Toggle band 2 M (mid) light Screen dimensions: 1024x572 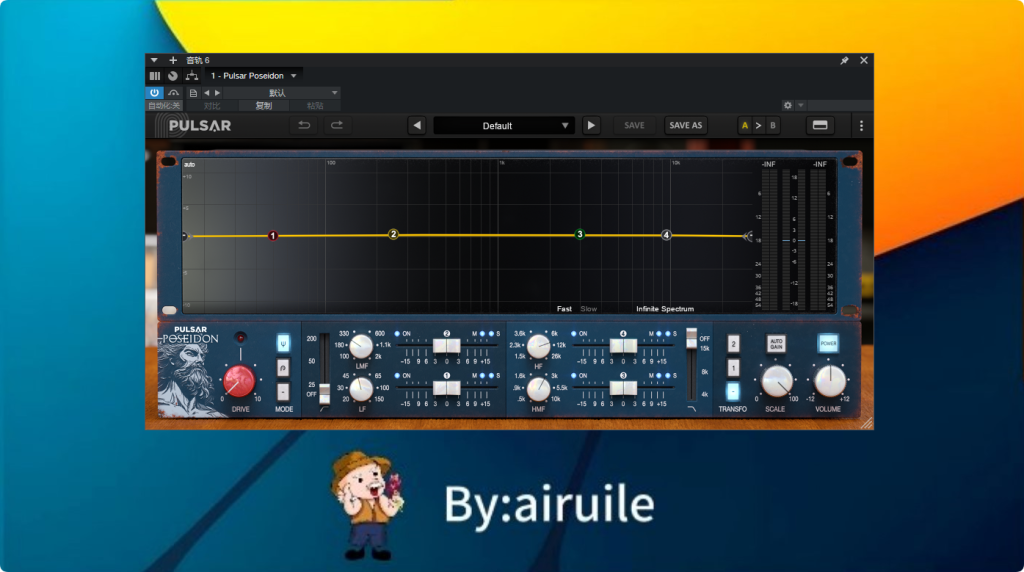482,334
